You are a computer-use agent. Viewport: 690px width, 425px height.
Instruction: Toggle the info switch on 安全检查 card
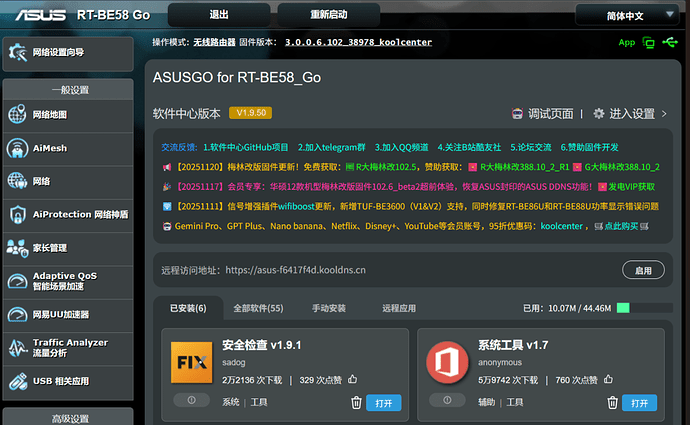point(191,400)
